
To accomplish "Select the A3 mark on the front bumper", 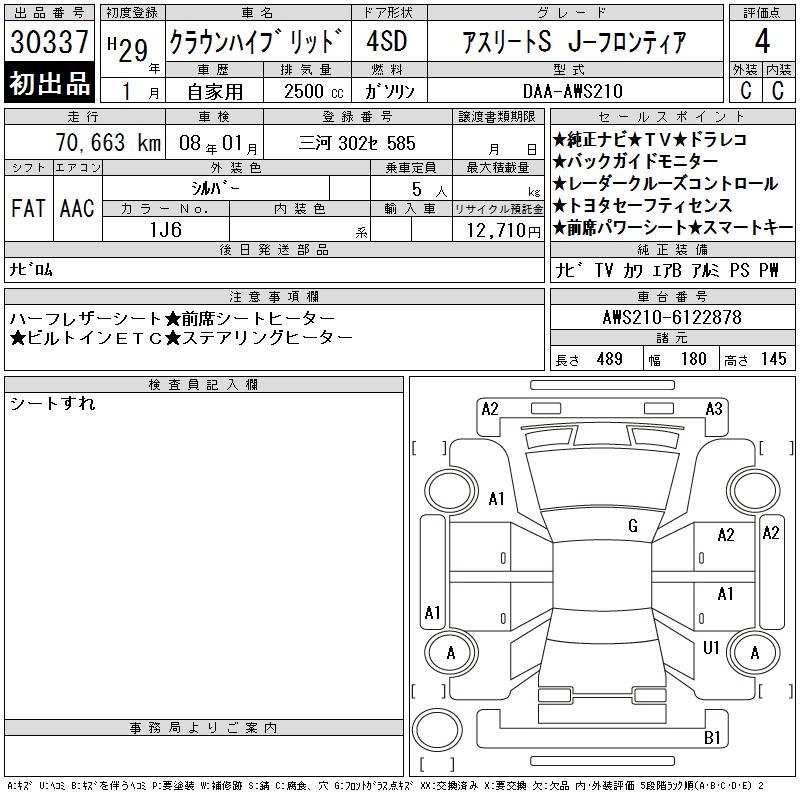I will click(x=714, y=409).
